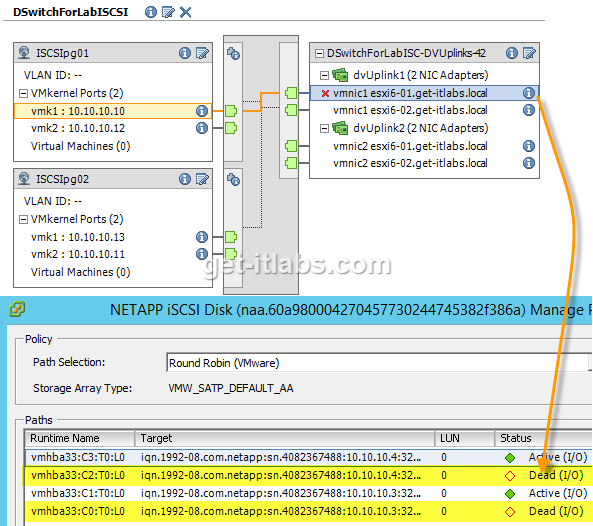This screenshot has height=526, width=593.
Task: Select vmnic1 esxi6-02.get-itlabs.local uplink
Action: click(x=410, y=110)
